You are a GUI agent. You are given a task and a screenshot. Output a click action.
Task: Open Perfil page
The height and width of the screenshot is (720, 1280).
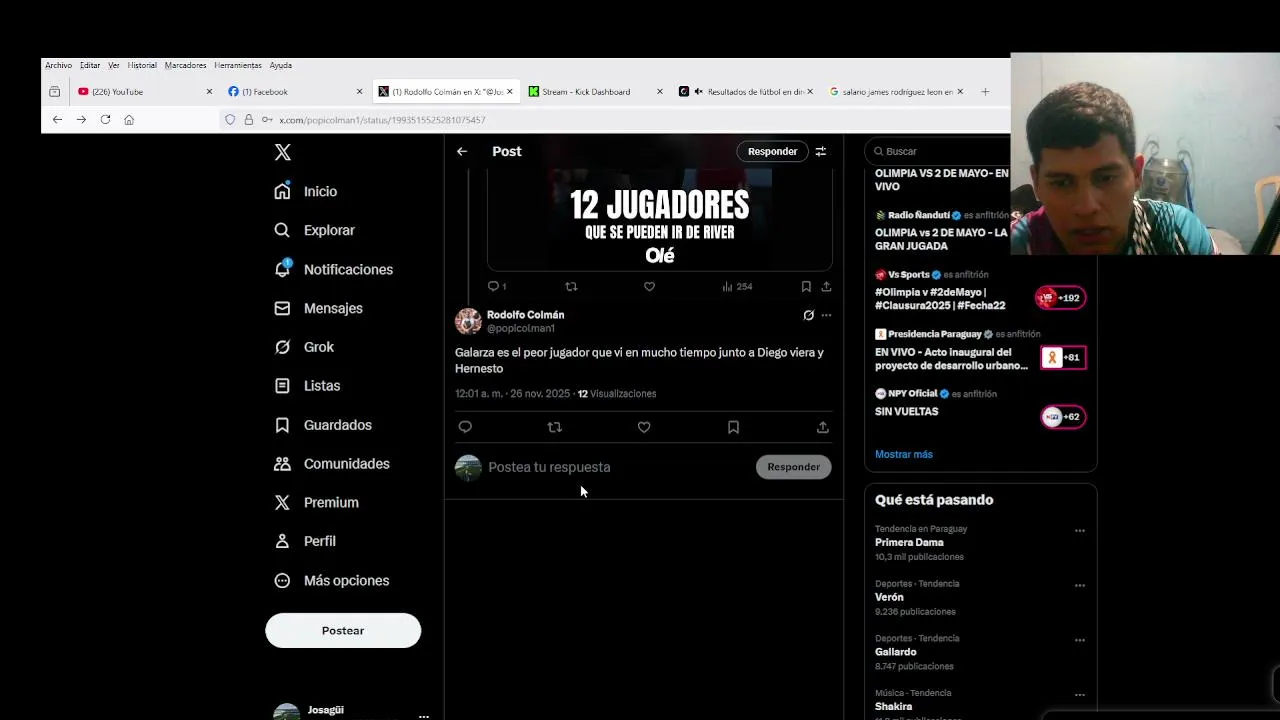pyautogui.click(x=306, y=541)
